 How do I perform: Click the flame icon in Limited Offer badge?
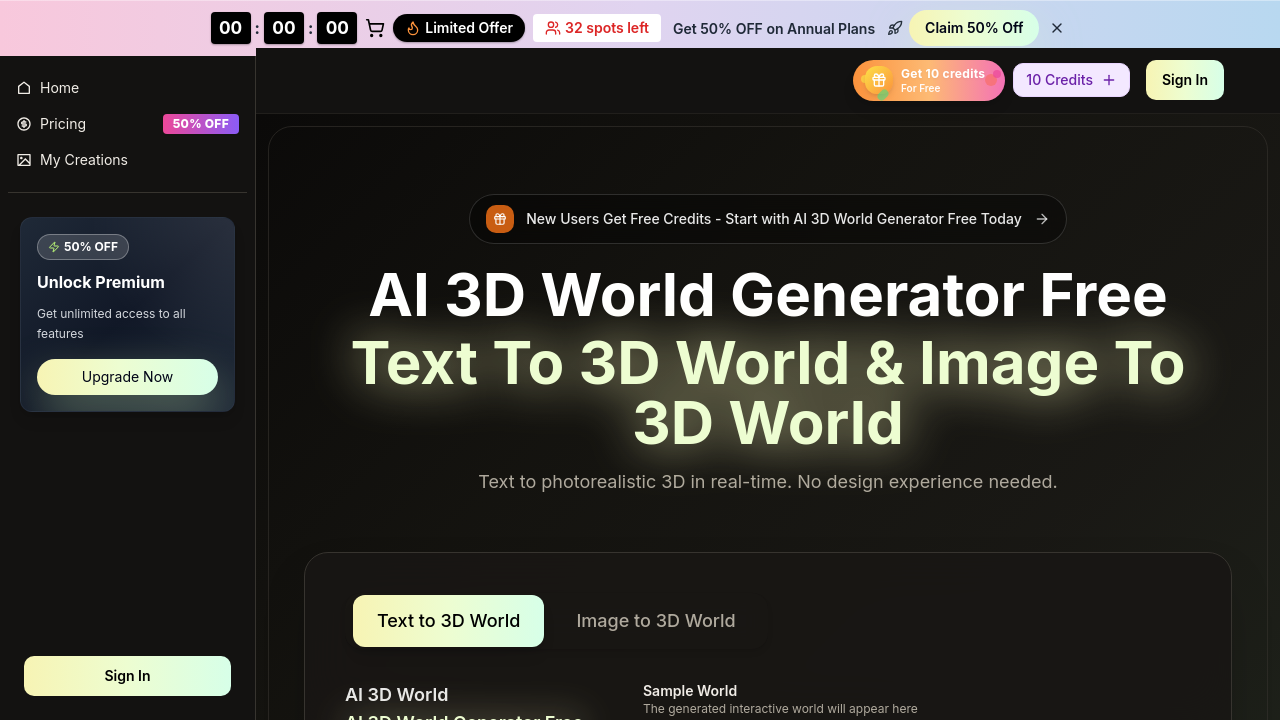413,28
